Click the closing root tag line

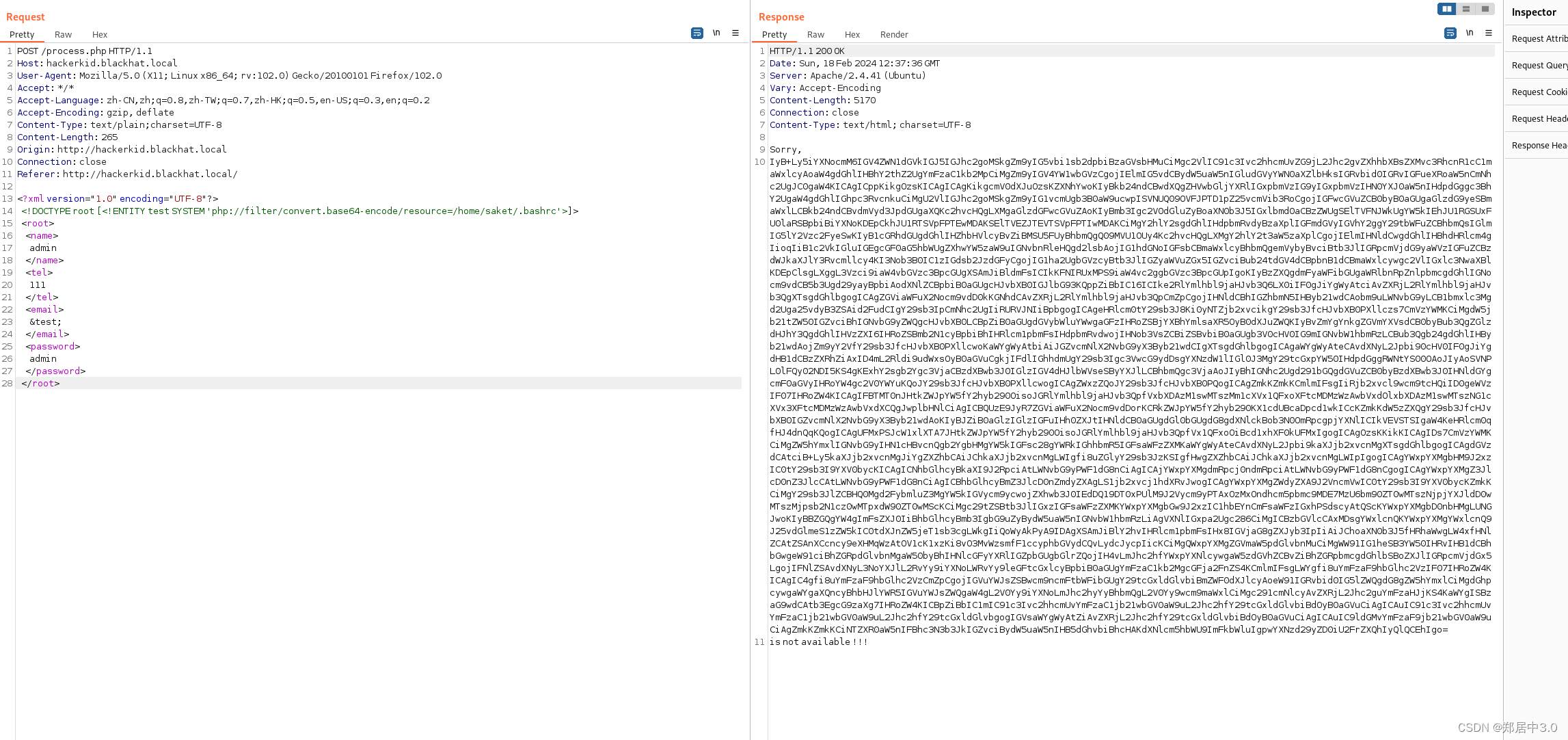coord(40,383)
